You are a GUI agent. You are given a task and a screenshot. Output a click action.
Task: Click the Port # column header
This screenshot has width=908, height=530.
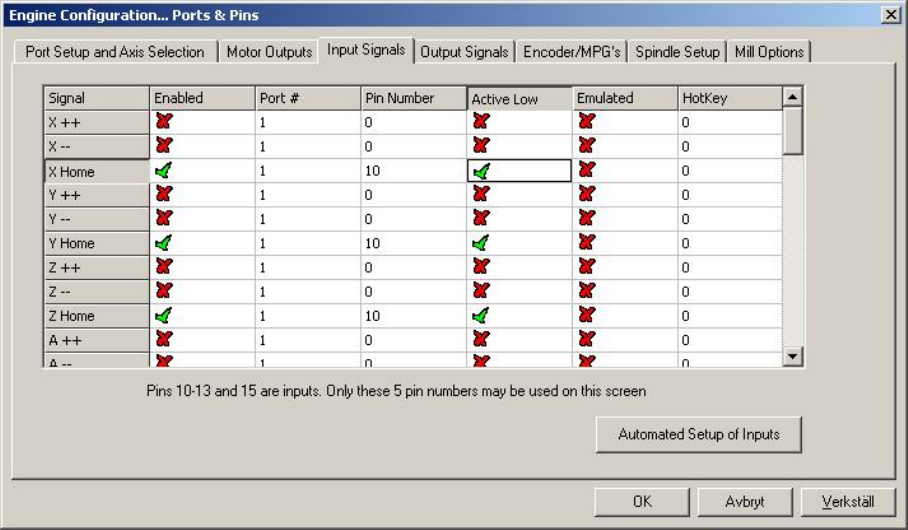coord(308,98)
